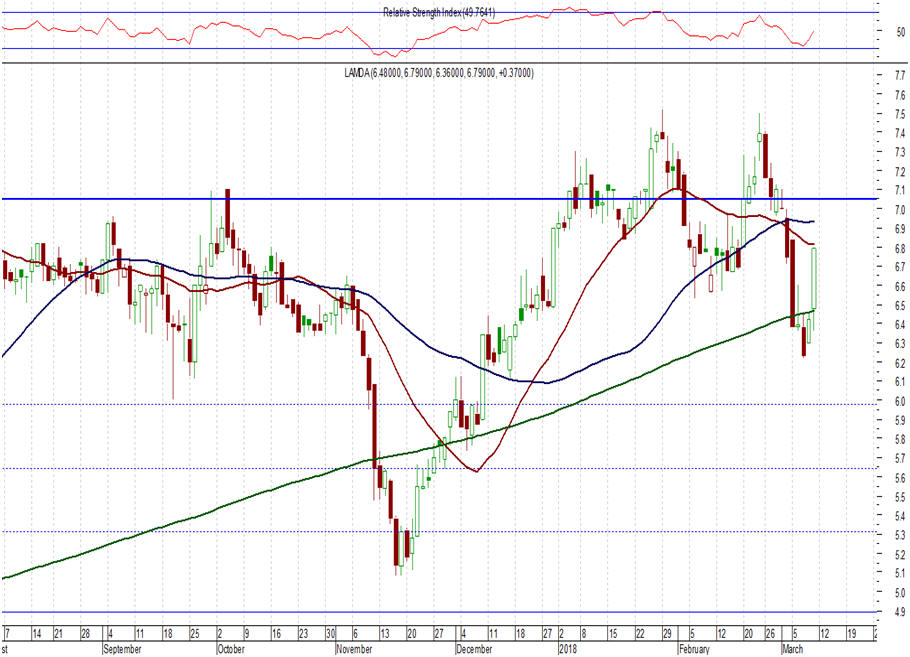This screenshot has height=657, width=910.
Task: Click price axis label 6.0
Action: point(900,401)
